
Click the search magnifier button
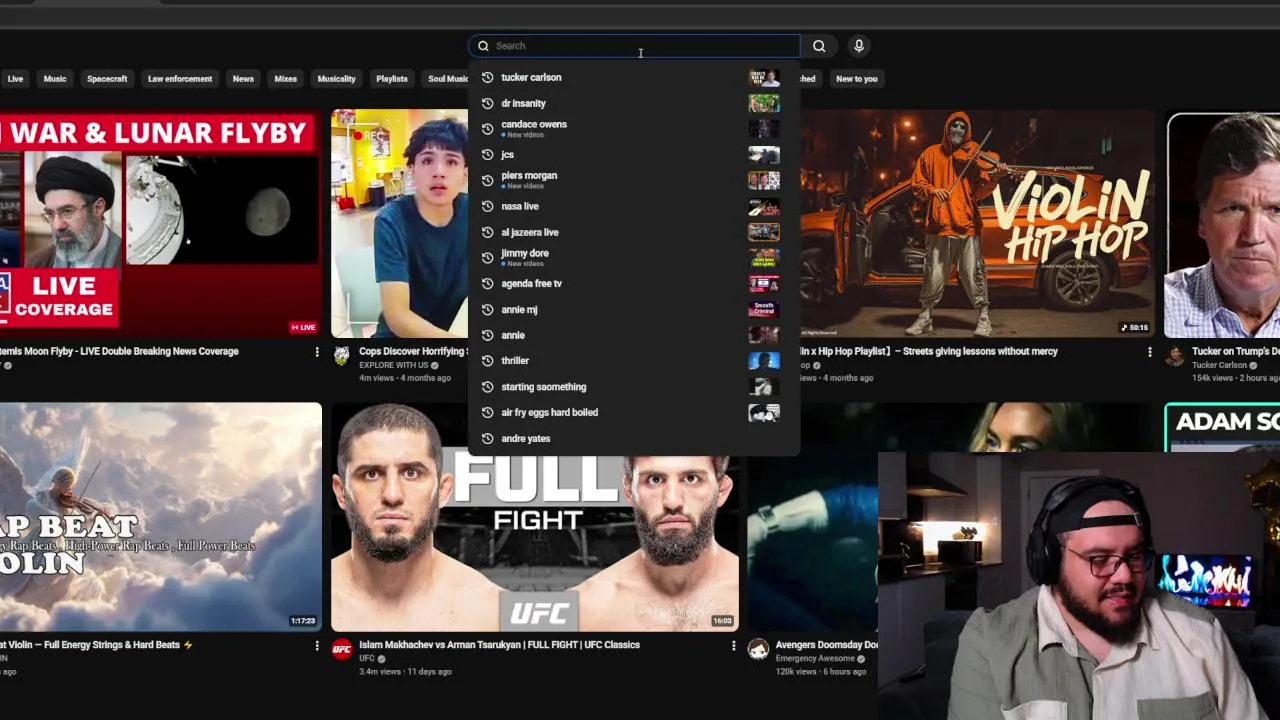[x=819, y=46]
